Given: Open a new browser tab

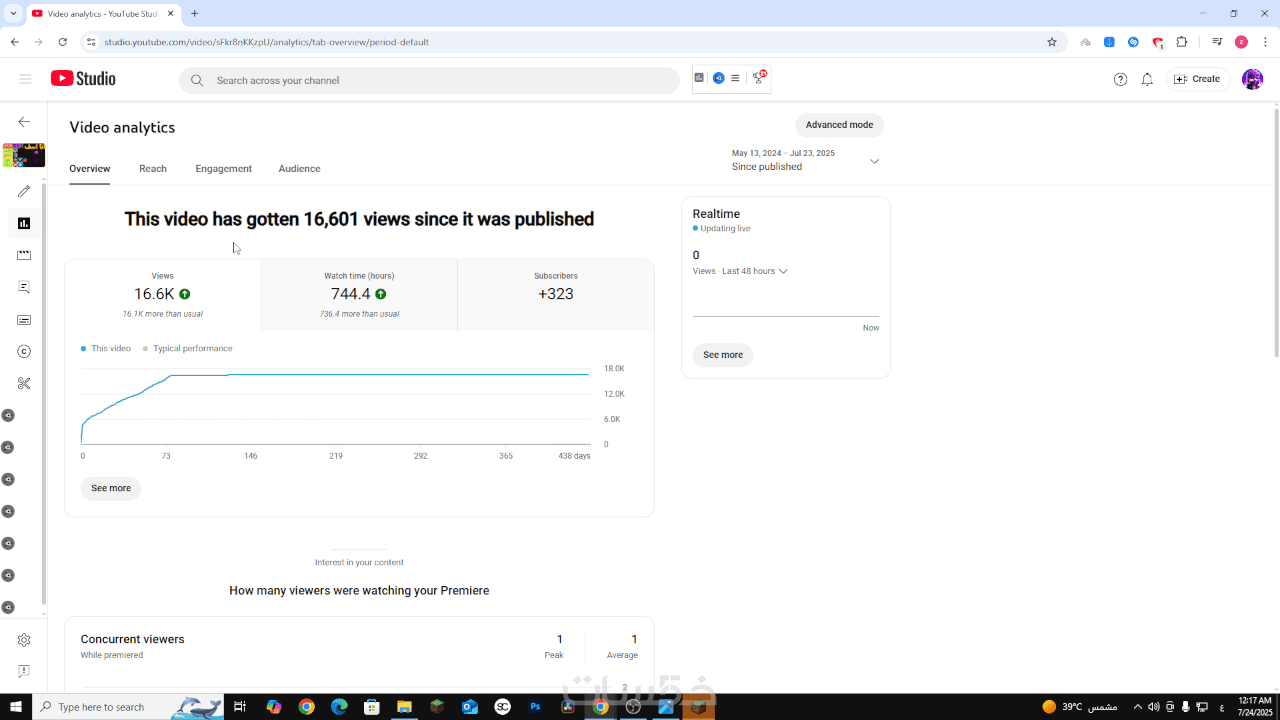Looking at the screenshot, I should pos(194,13).
